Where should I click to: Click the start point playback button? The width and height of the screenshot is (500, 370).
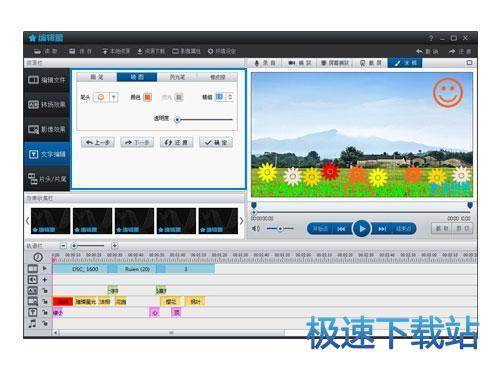tap(320, 229)
